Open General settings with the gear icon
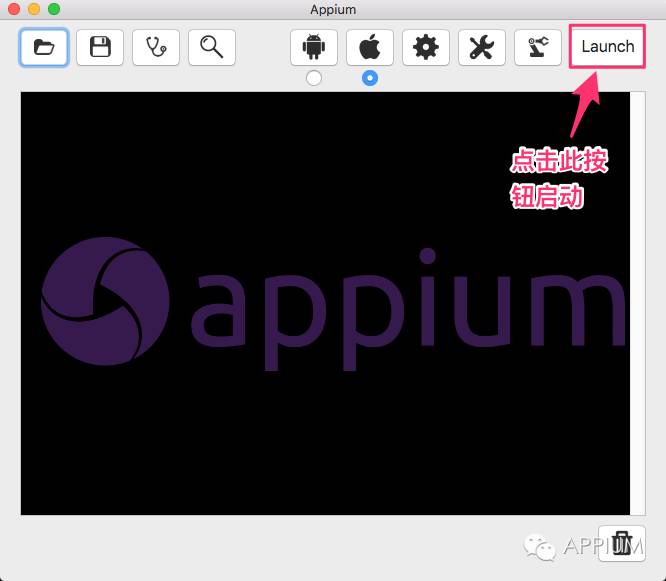 (x=426, y=47)
